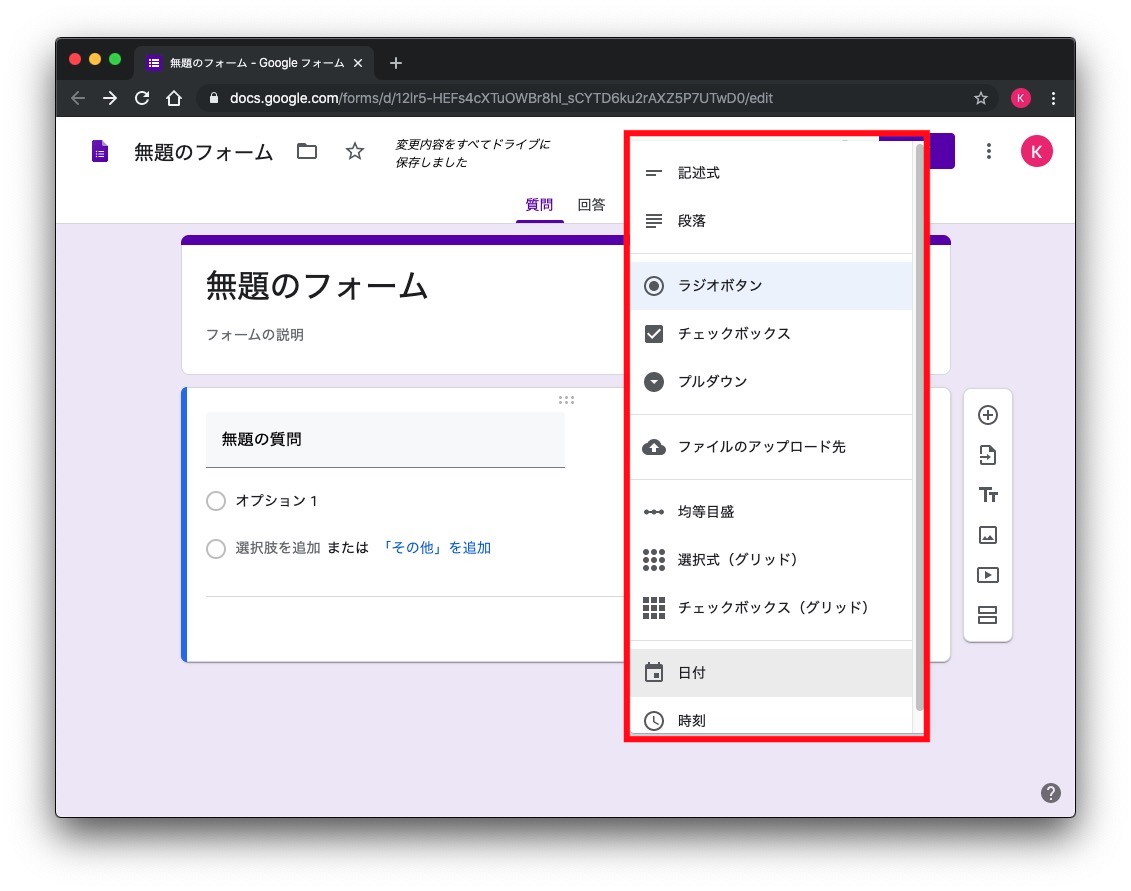Select the オプション 1 radio button
The width and height of the screenshot is (1131, 891).
(x=216, y=501)
